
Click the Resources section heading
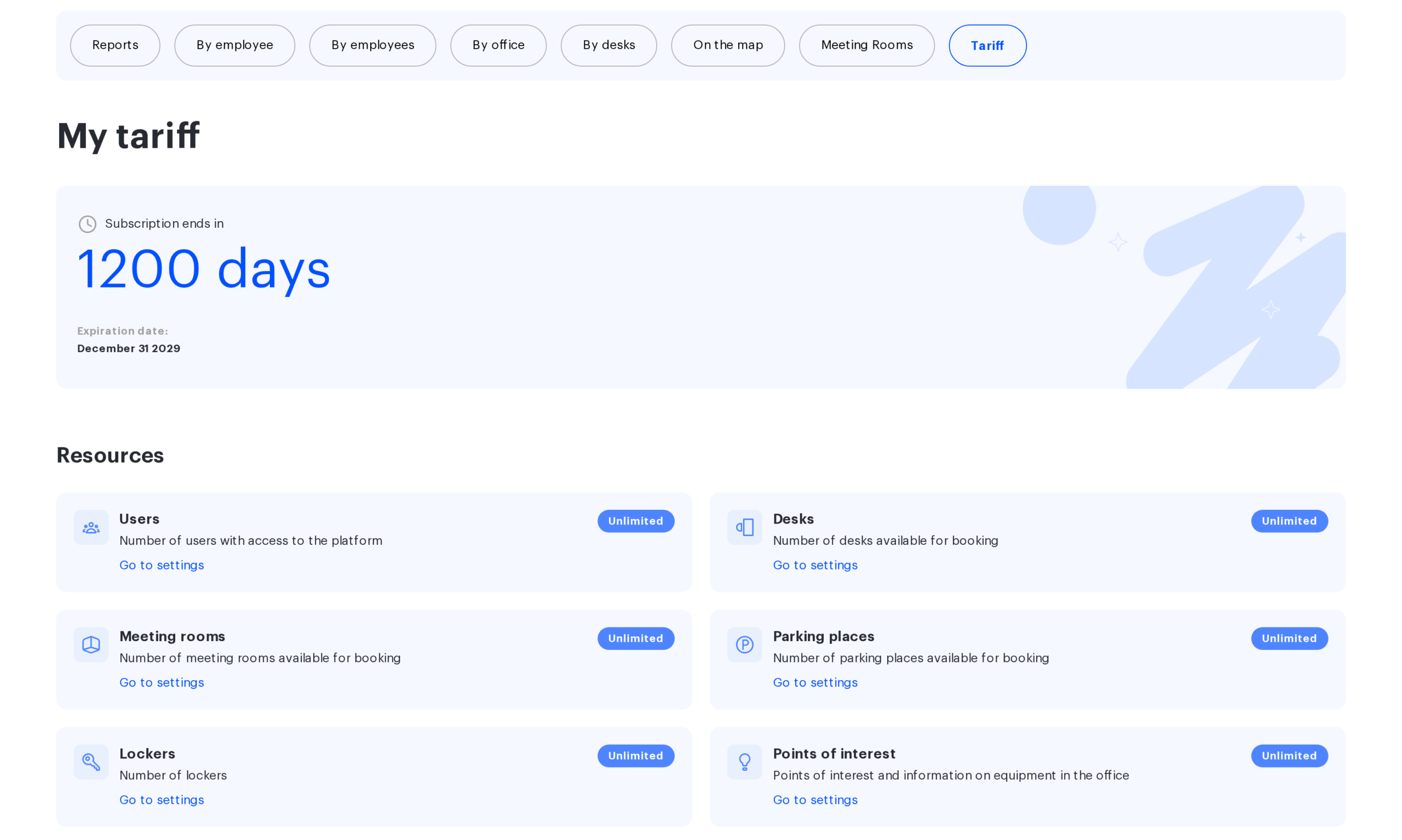pos(110,455)
